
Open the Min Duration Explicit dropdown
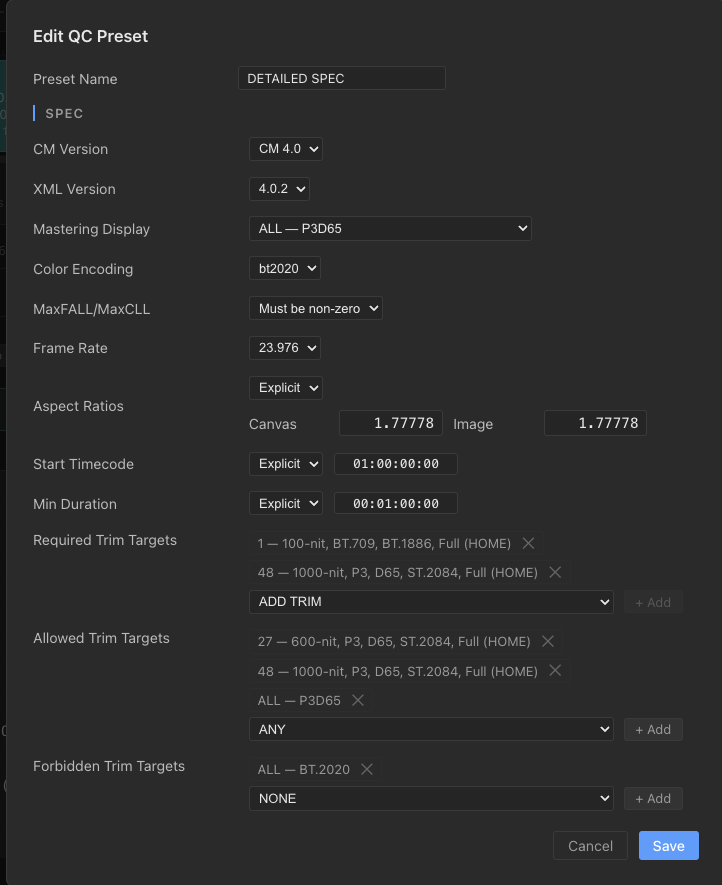click(286, 503)
